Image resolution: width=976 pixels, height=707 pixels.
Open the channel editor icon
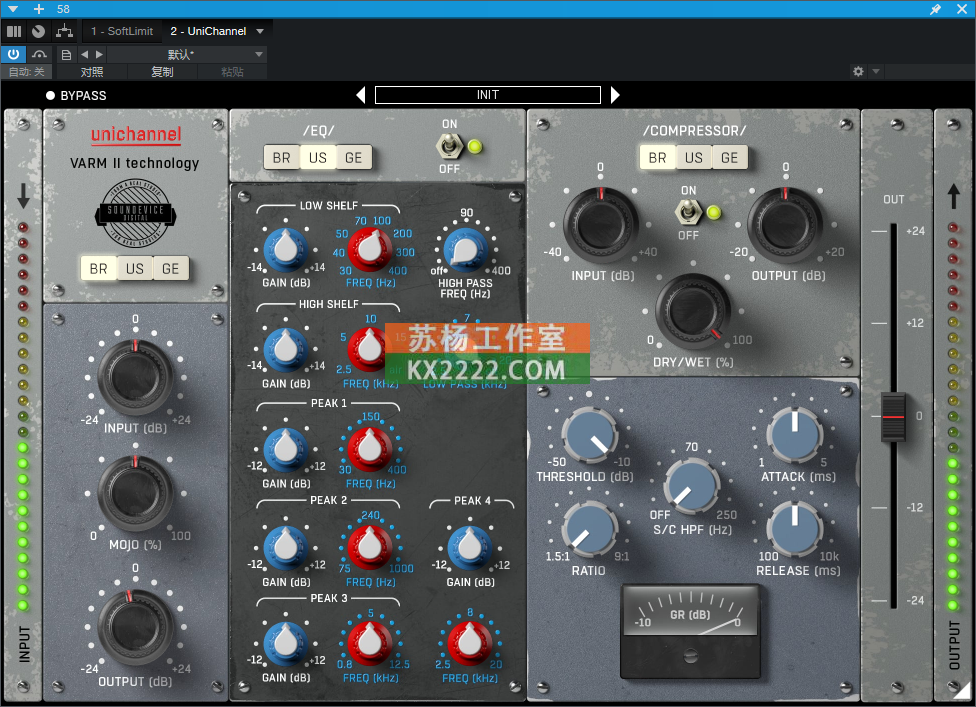14,31
